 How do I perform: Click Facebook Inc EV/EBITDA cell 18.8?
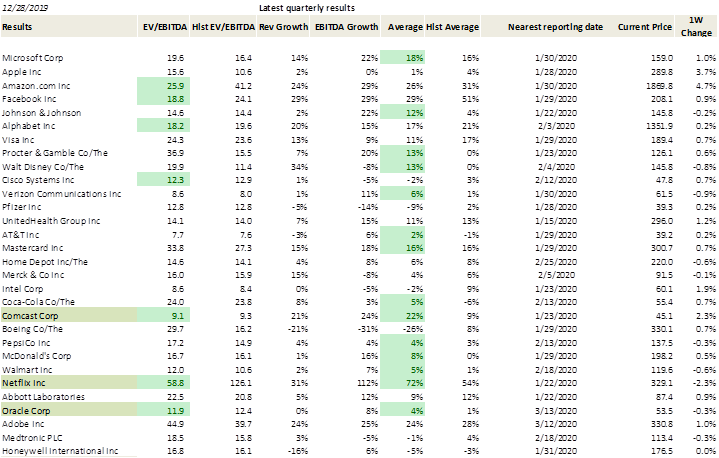163,99
